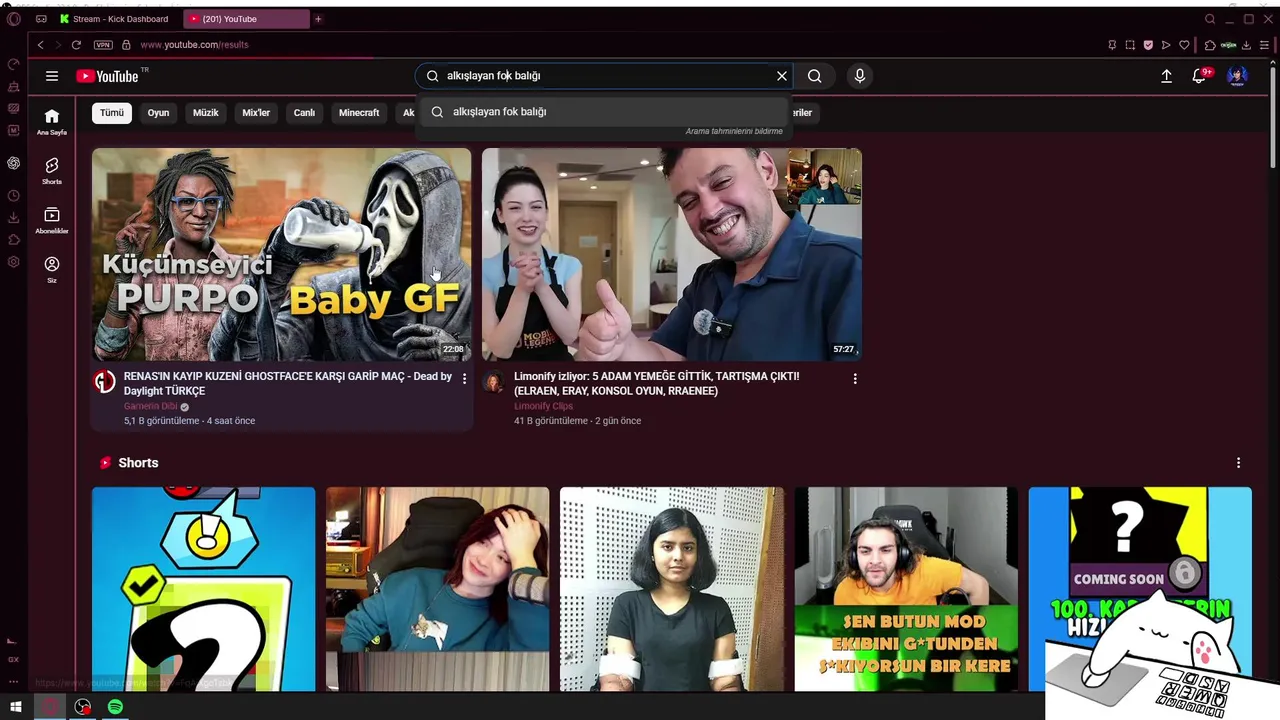Screen dimensions: 1280x720
Task: Click the address bar URL
Action: [194, 45]
